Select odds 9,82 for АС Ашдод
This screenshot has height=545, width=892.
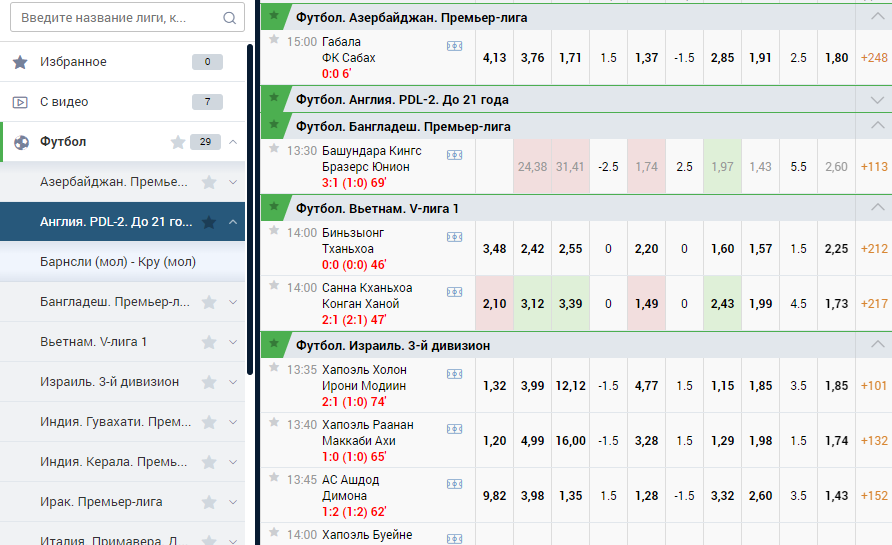[494, 496]
